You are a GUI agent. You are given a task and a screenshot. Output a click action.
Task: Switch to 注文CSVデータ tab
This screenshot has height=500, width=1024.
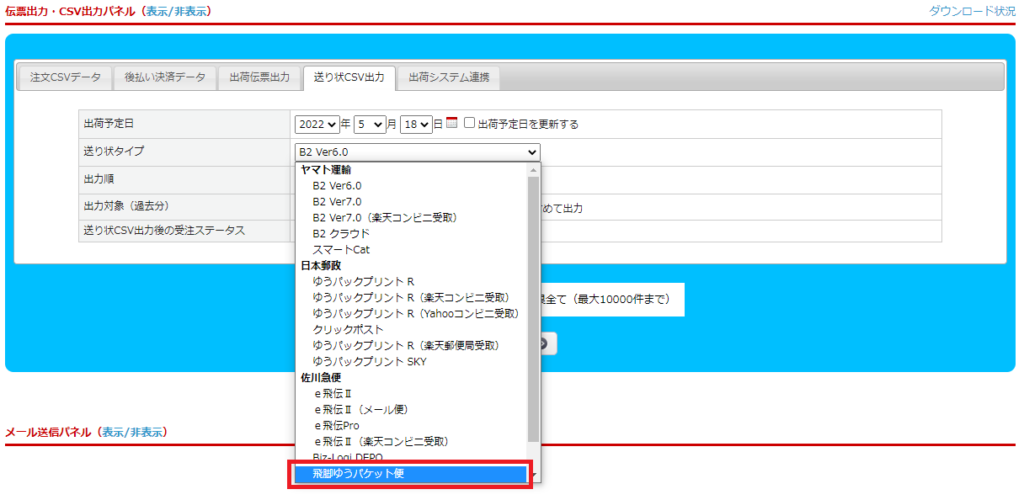point(65,77)
